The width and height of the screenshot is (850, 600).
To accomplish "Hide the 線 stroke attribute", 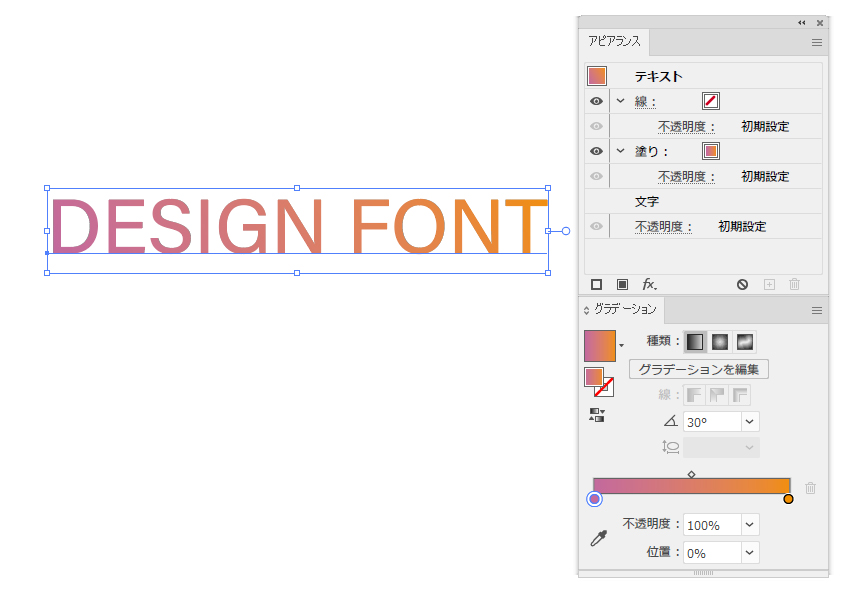I will (596, 101).
